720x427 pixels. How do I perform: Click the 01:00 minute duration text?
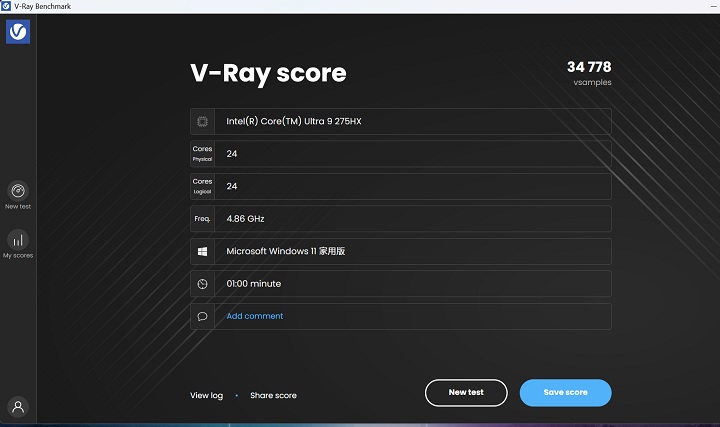pyautogui.click(x=253, y=284)
